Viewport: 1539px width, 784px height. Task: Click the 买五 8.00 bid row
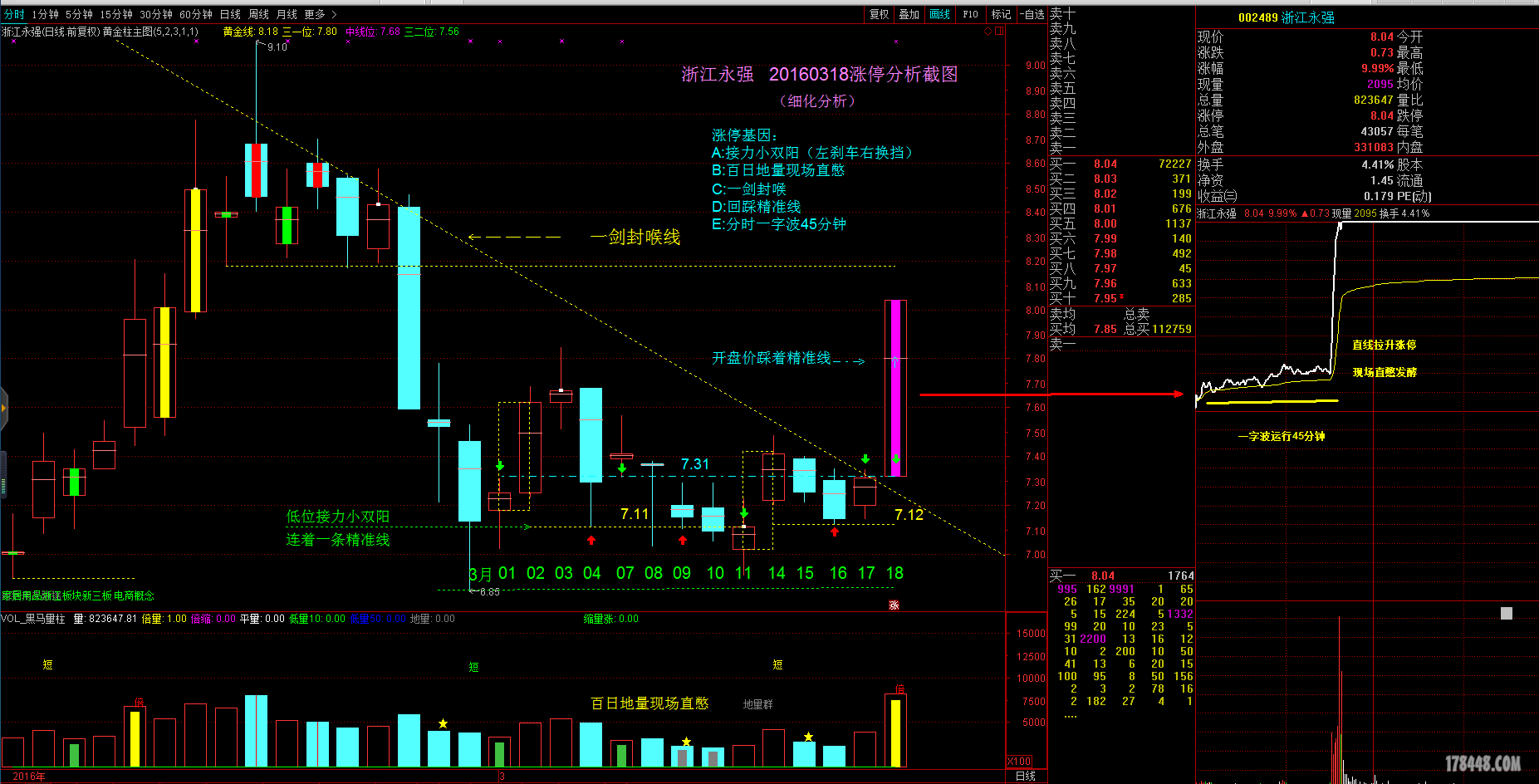(1120, 223)
